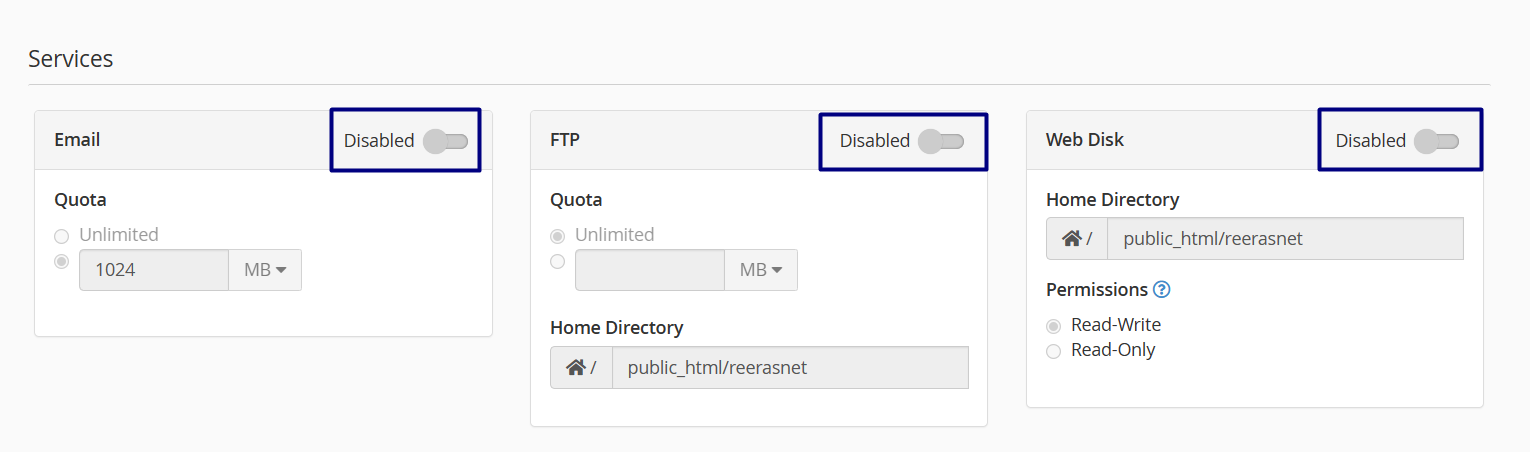Select the Email custom quota radio button
The image size is (1530, 452).
click(62, 261)
